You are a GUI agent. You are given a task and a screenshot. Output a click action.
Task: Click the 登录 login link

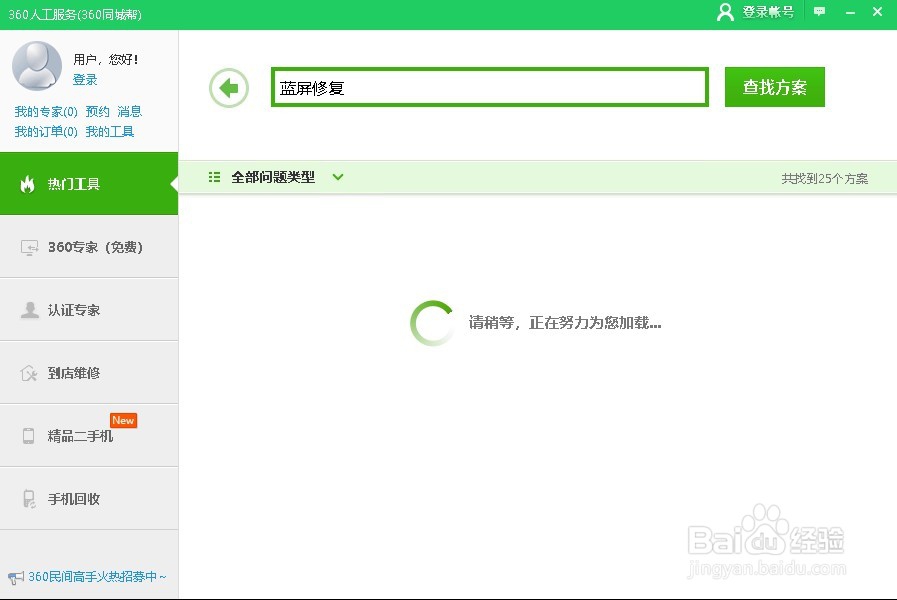click(x=86, y=80)
